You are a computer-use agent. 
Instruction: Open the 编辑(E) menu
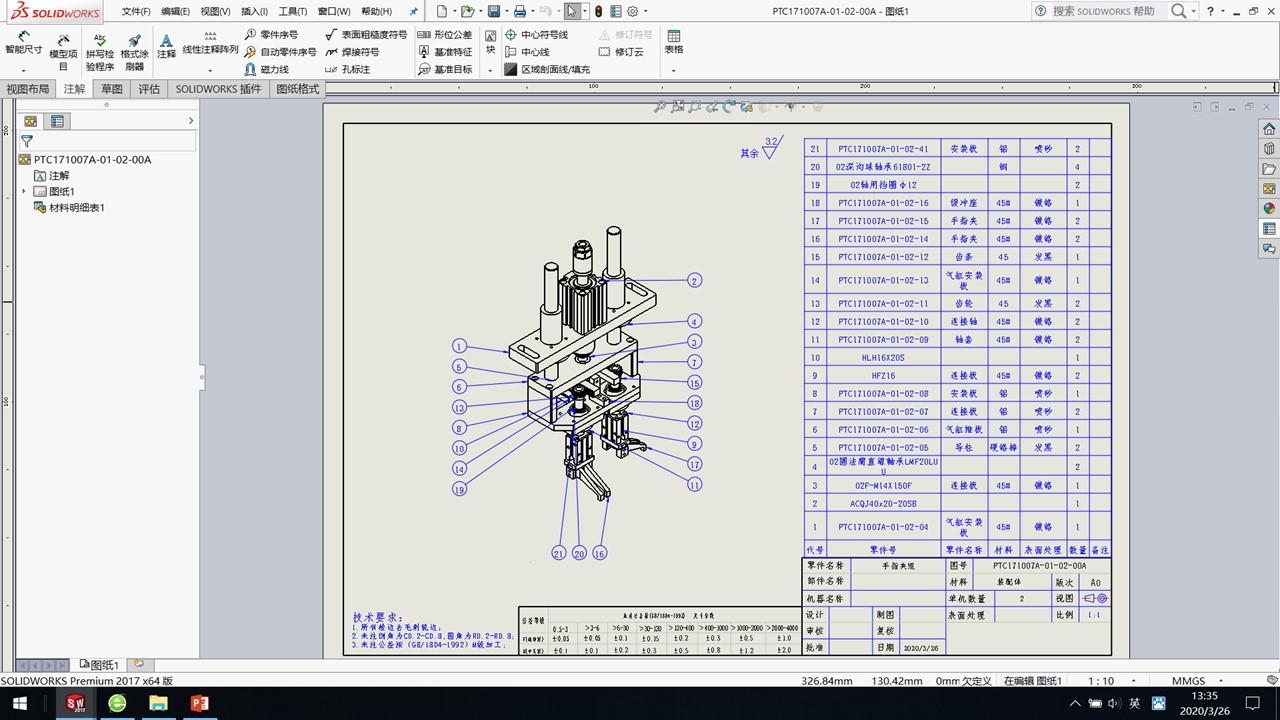tap(175, 11)
